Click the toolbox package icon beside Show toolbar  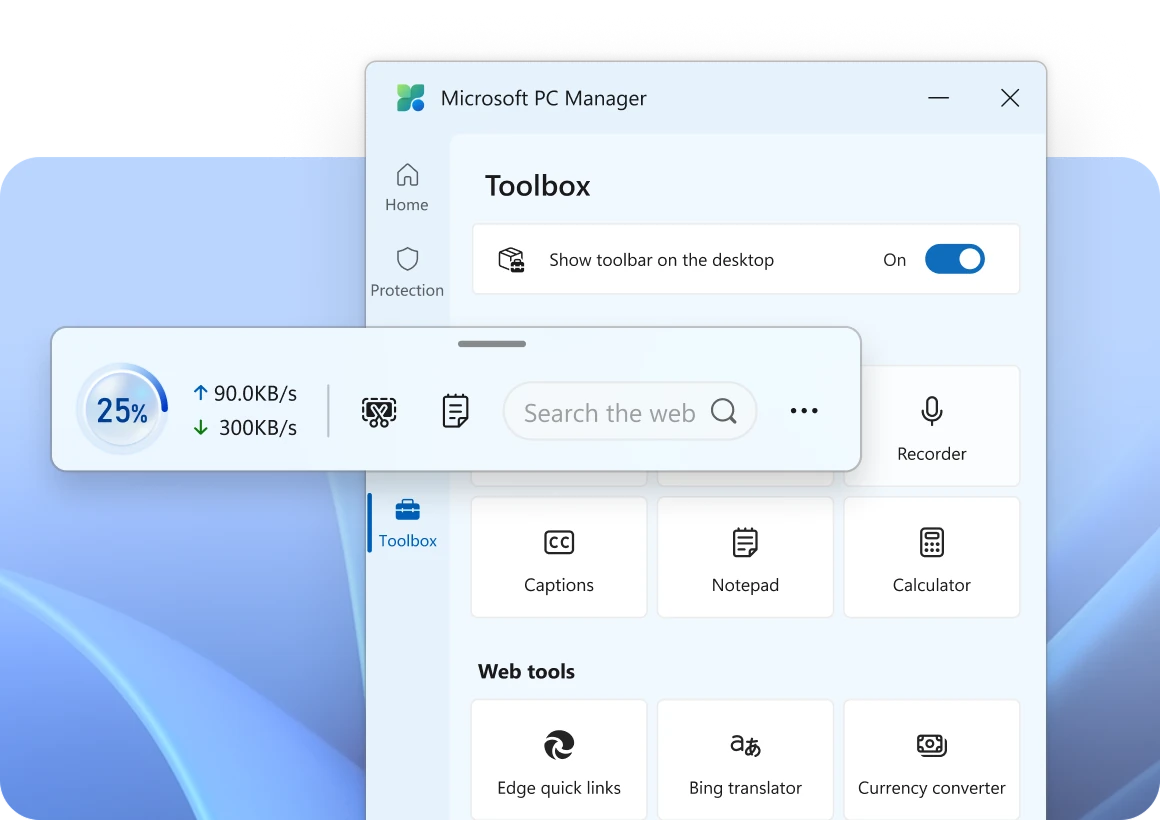pos(512,259)
